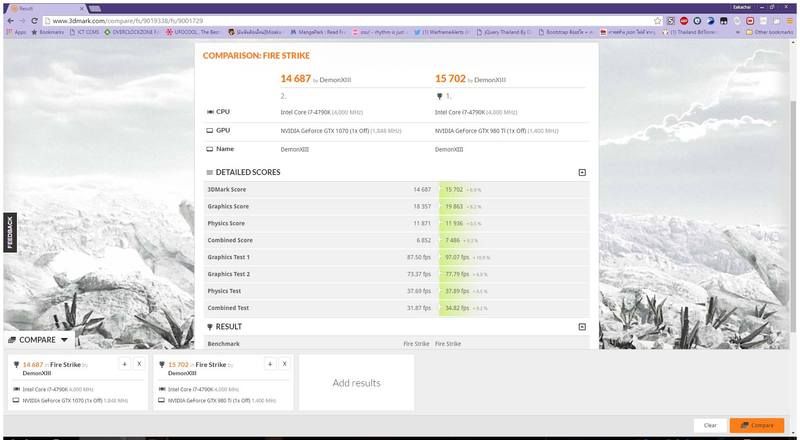Click the 3dmark.com address bar

pyautogui.click(x=347, y=21)
